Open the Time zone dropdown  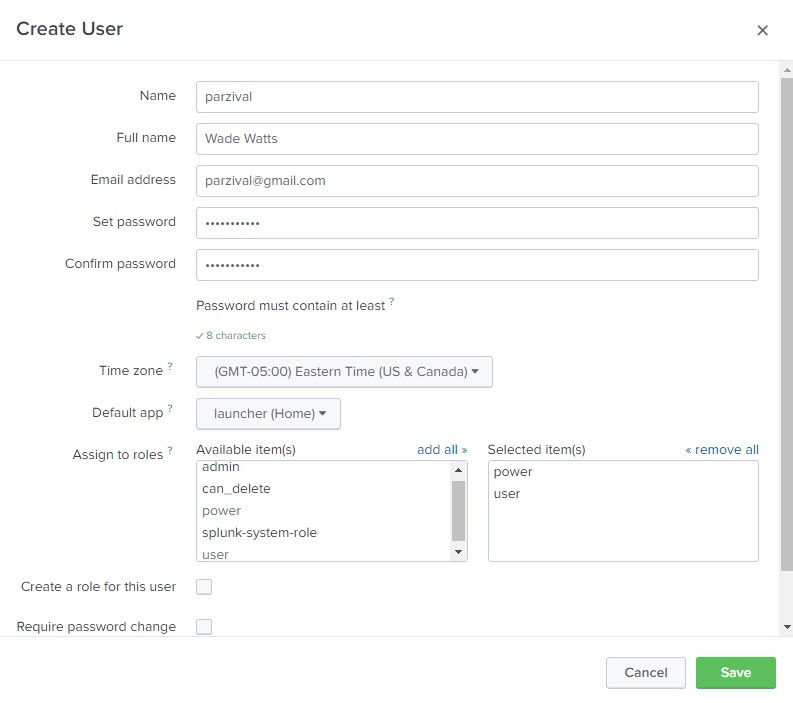click(x=344, y=372)
